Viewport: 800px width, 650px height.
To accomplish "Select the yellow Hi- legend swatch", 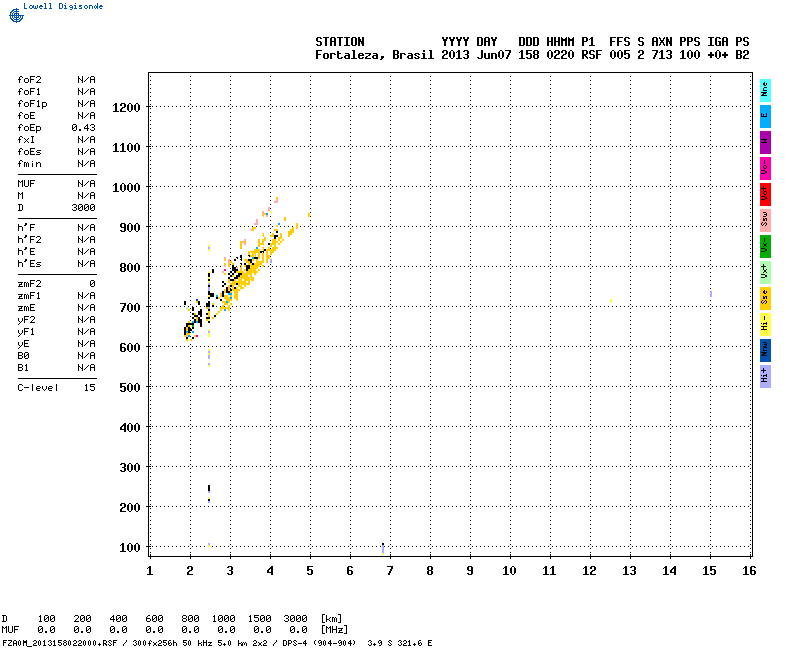I will [x=765, y=324].
